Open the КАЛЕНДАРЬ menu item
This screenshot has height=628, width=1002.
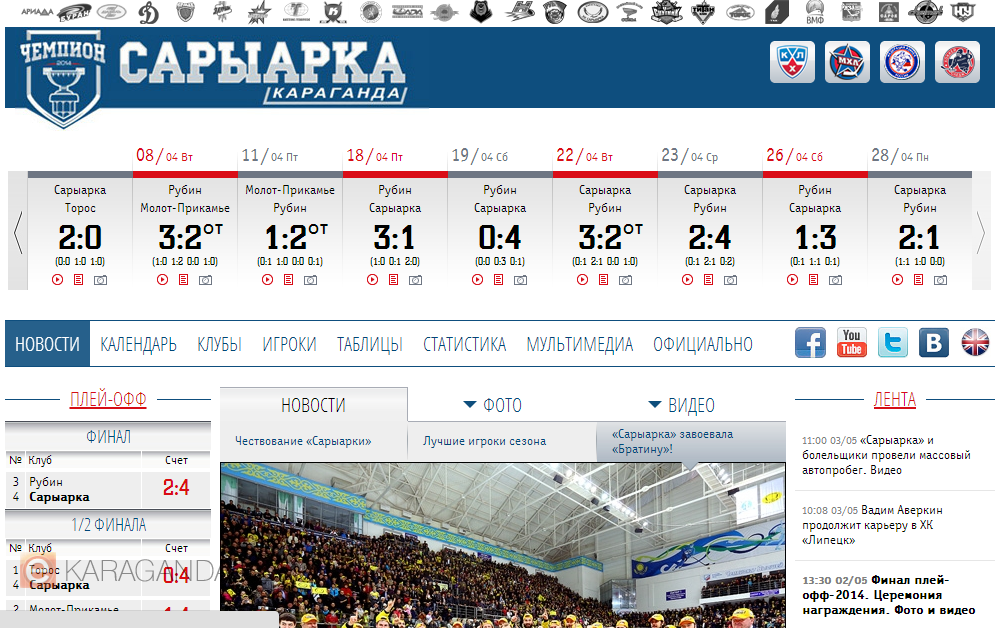click(x=138, y=345)
